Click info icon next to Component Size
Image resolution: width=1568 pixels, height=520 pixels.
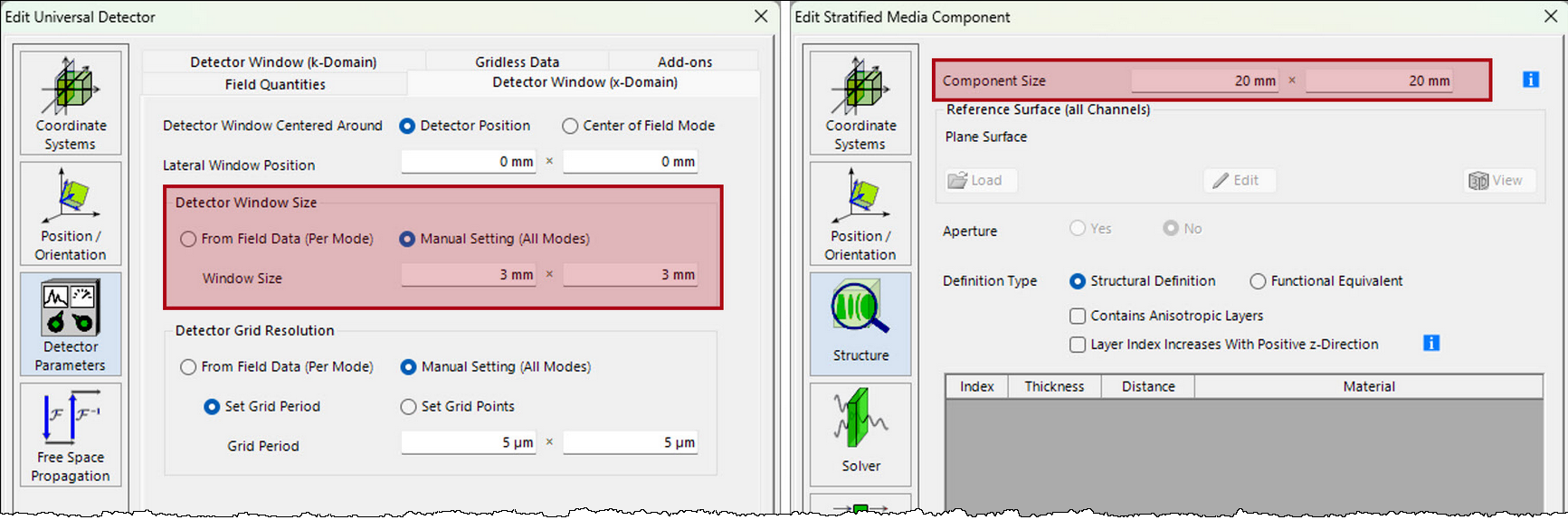(x=1531, y=80)
